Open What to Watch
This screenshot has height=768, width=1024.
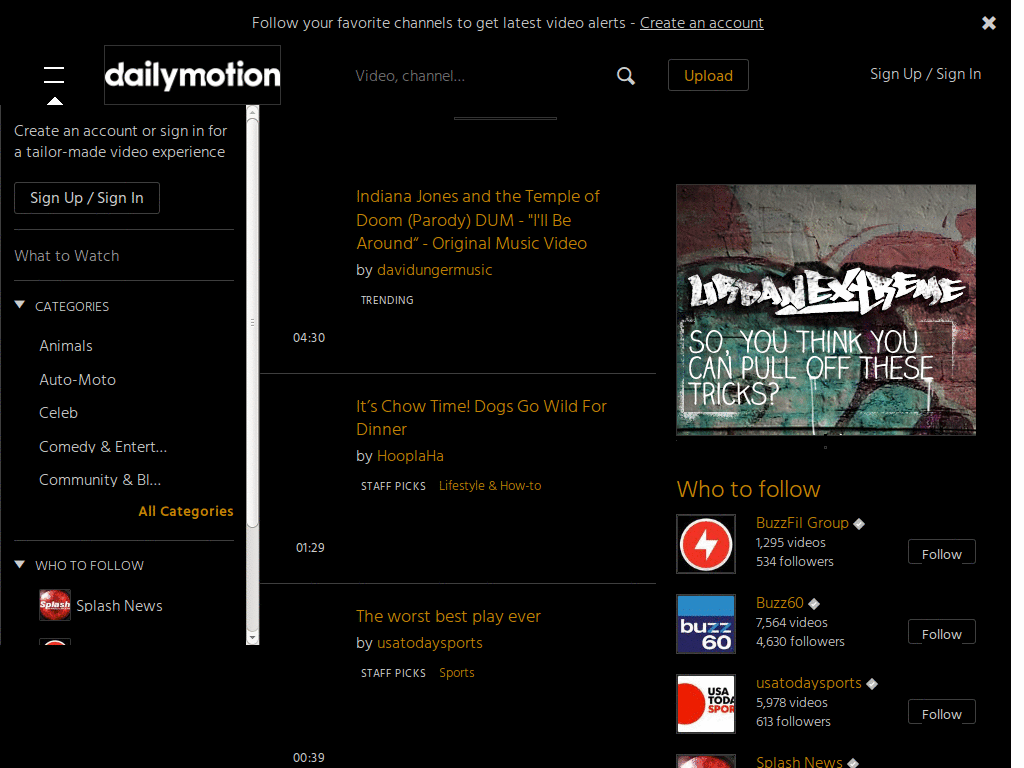[x=67, y=256]
